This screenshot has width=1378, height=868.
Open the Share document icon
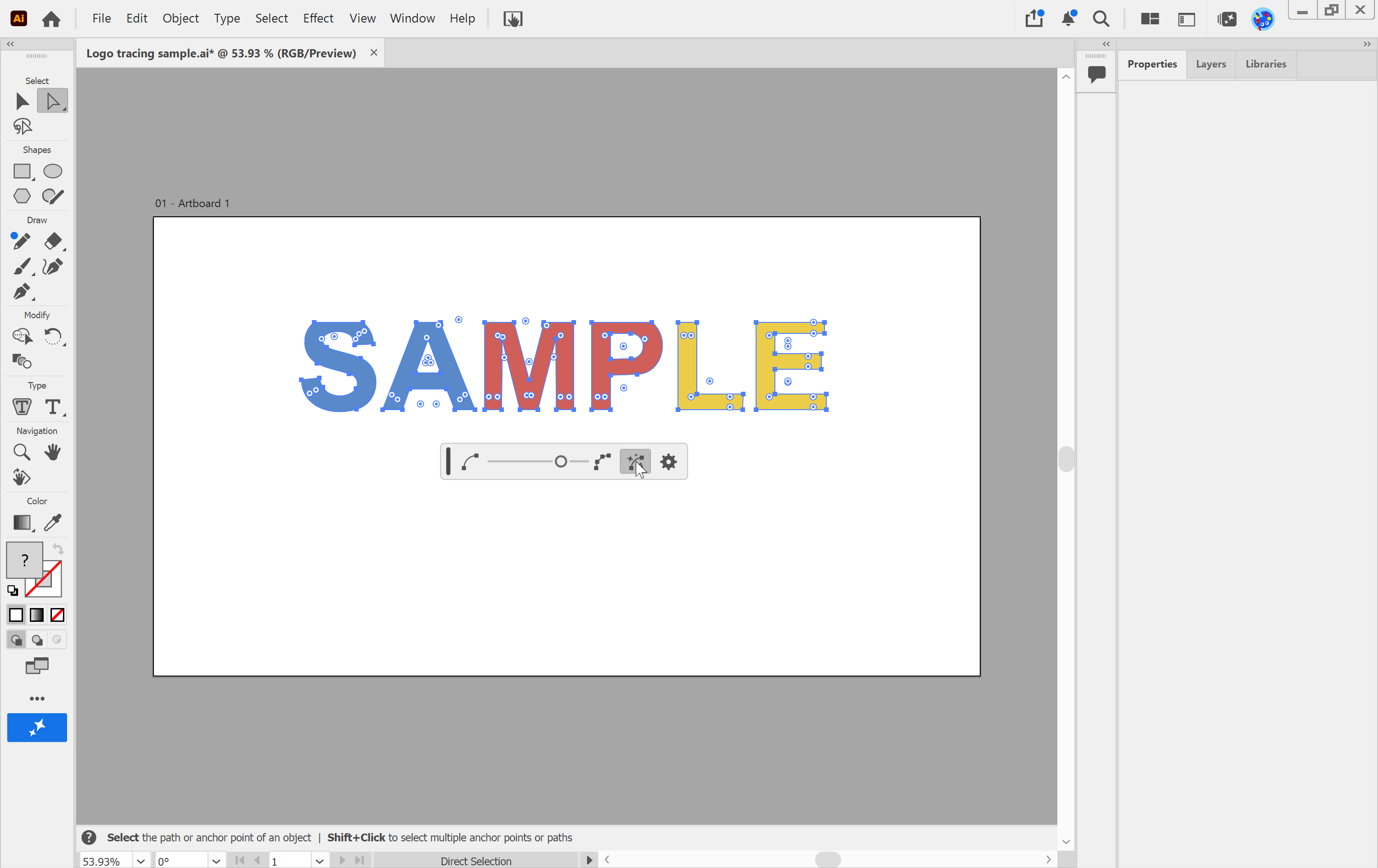click(x=1034, y=18)
